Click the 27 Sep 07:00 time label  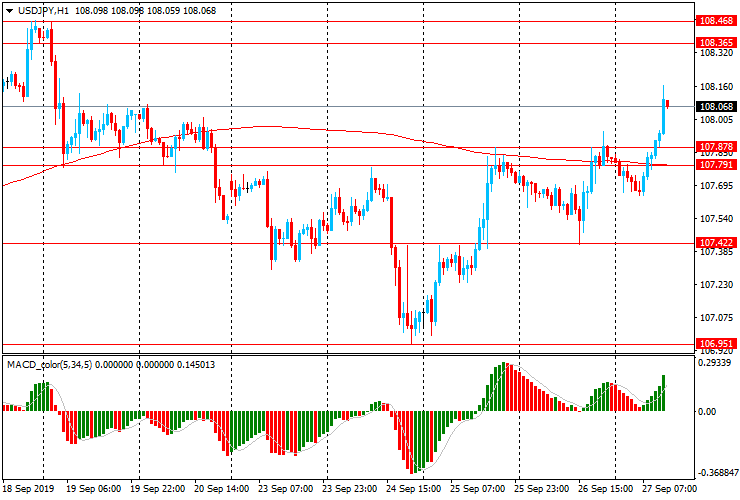[x=669, y=489]
